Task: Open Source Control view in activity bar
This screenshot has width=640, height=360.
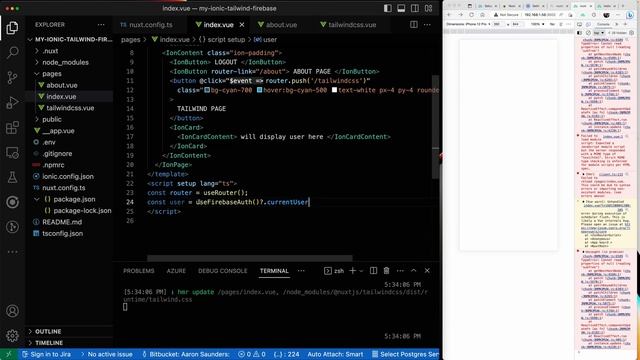Action: 12,77
